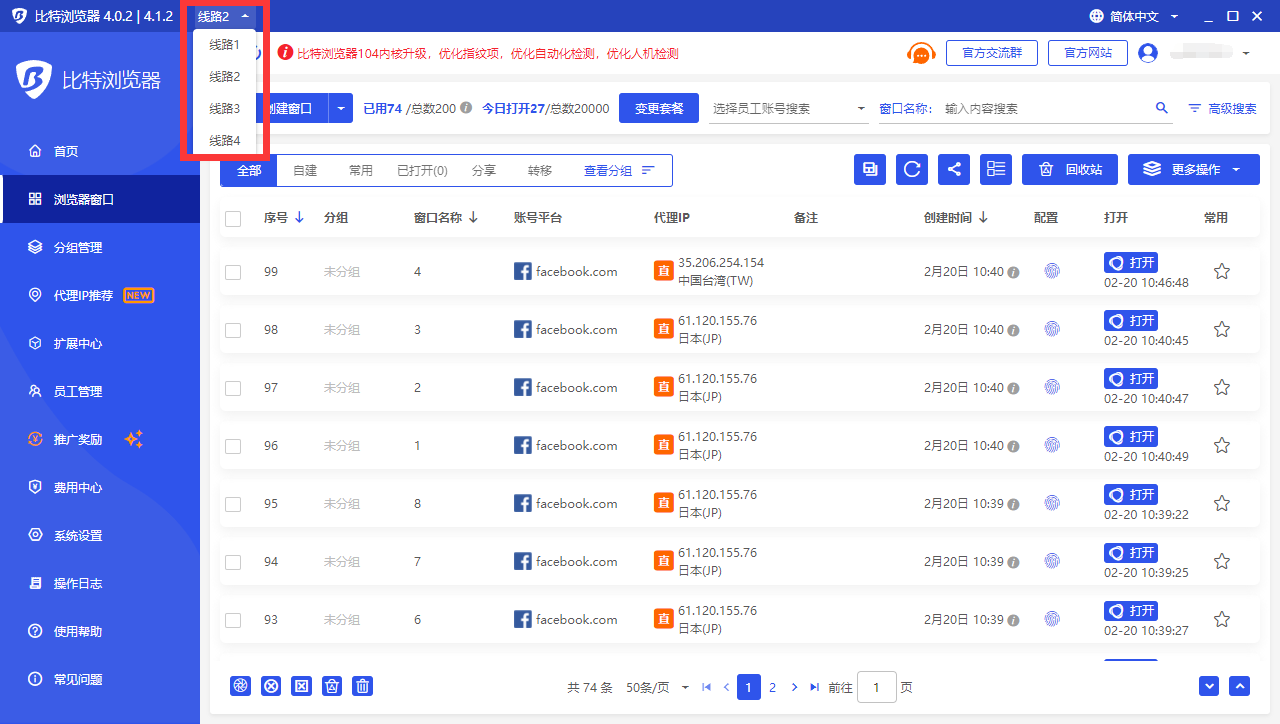1280x724 pixels.
Task: Open the 选择员工账号搜索 dropdown
Action: coord(789,108)
